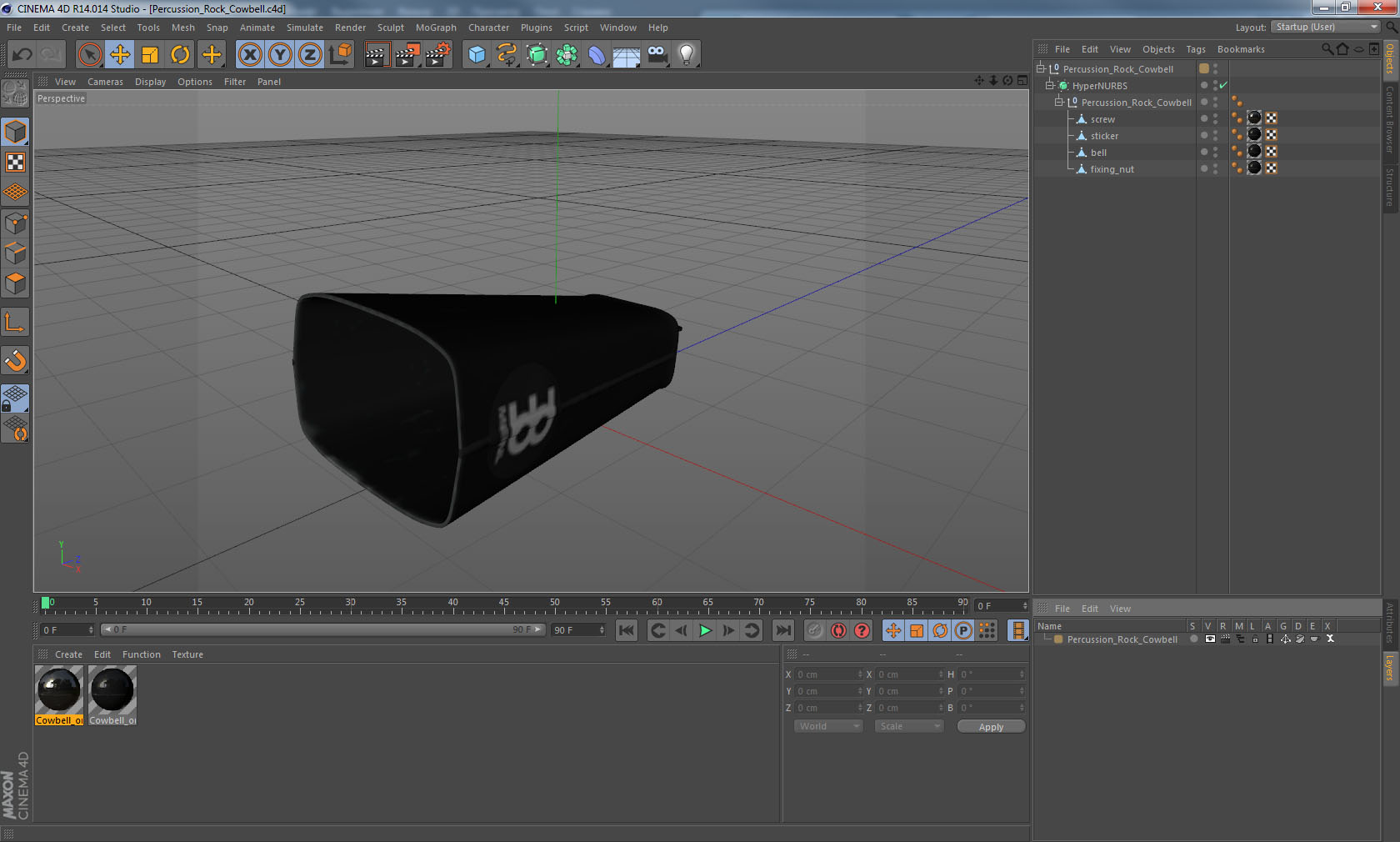Toggle Y axis lock

[x=280, y=55]
